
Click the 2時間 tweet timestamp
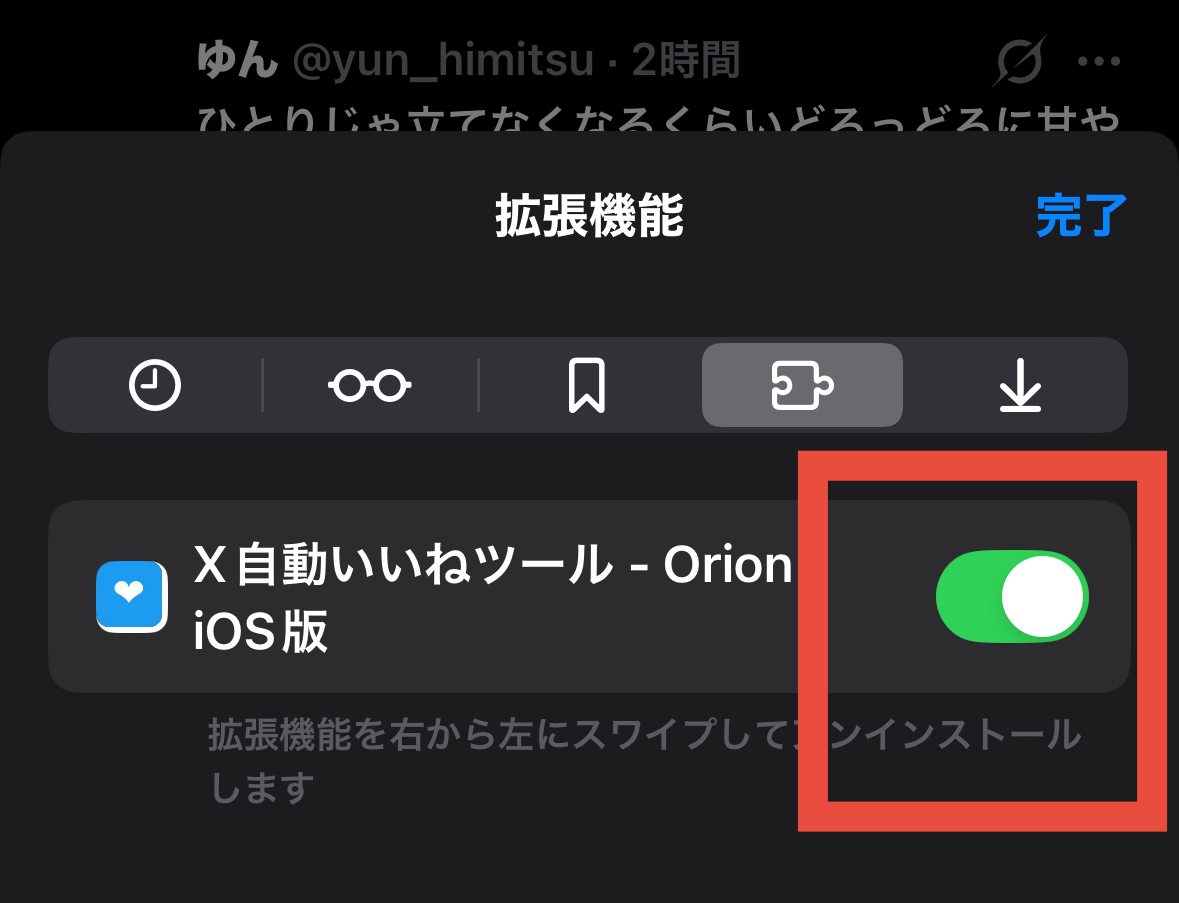(686, 62)
